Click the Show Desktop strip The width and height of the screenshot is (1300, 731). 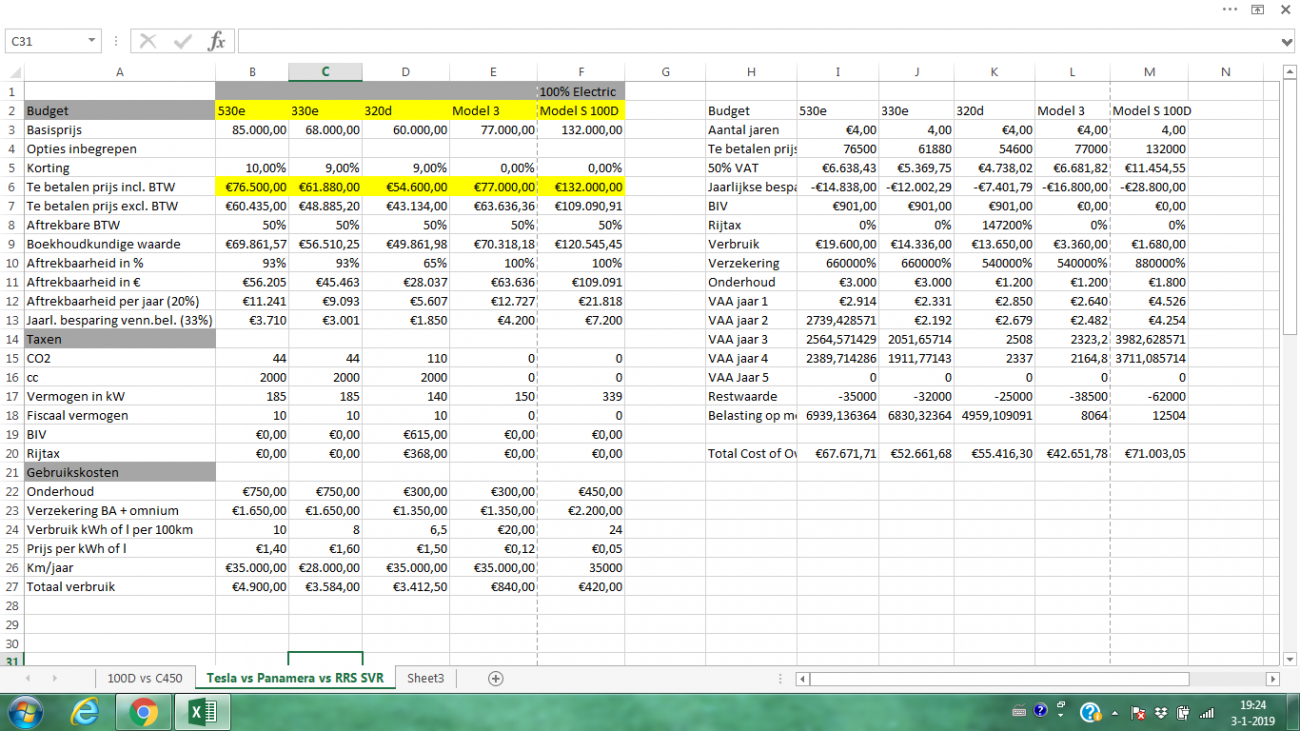coord(1293,713)
